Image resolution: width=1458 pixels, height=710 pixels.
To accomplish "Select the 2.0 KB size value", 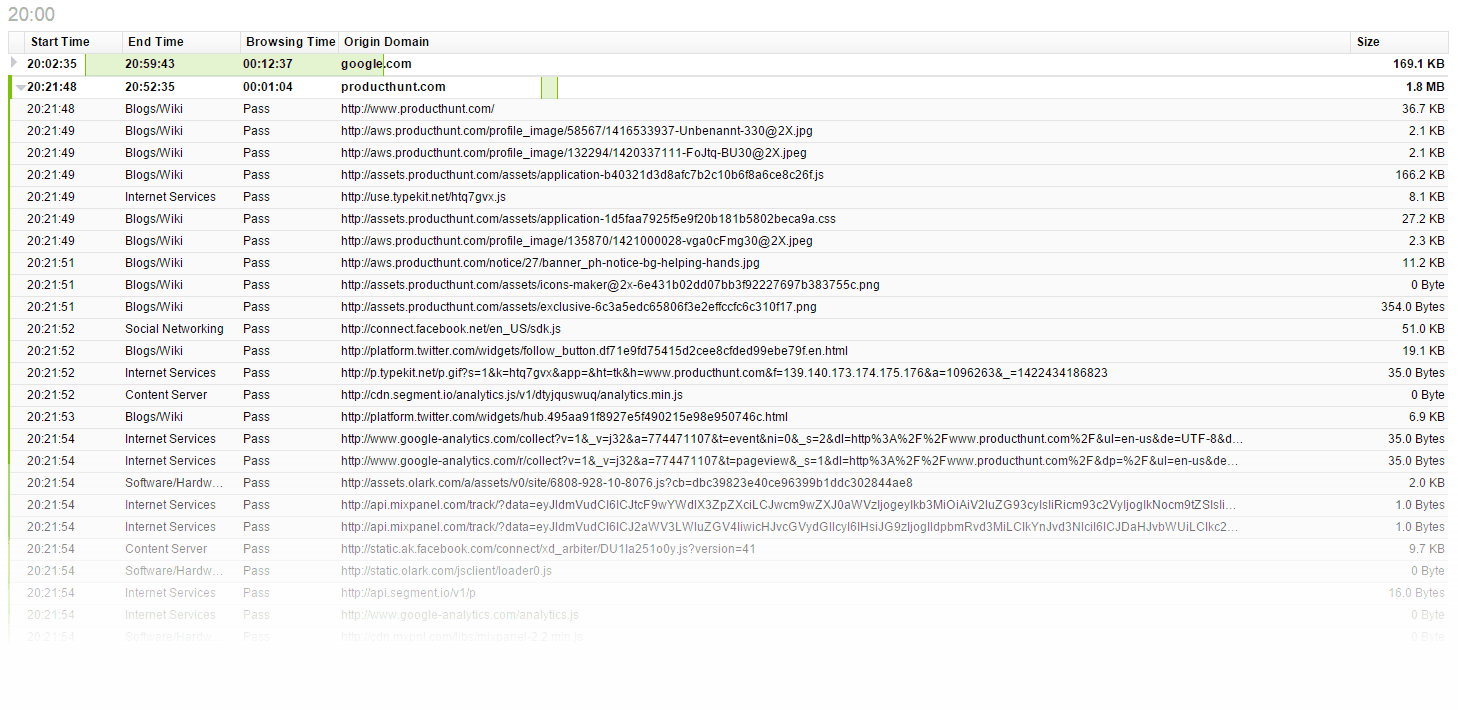I will pos(1427,483).
